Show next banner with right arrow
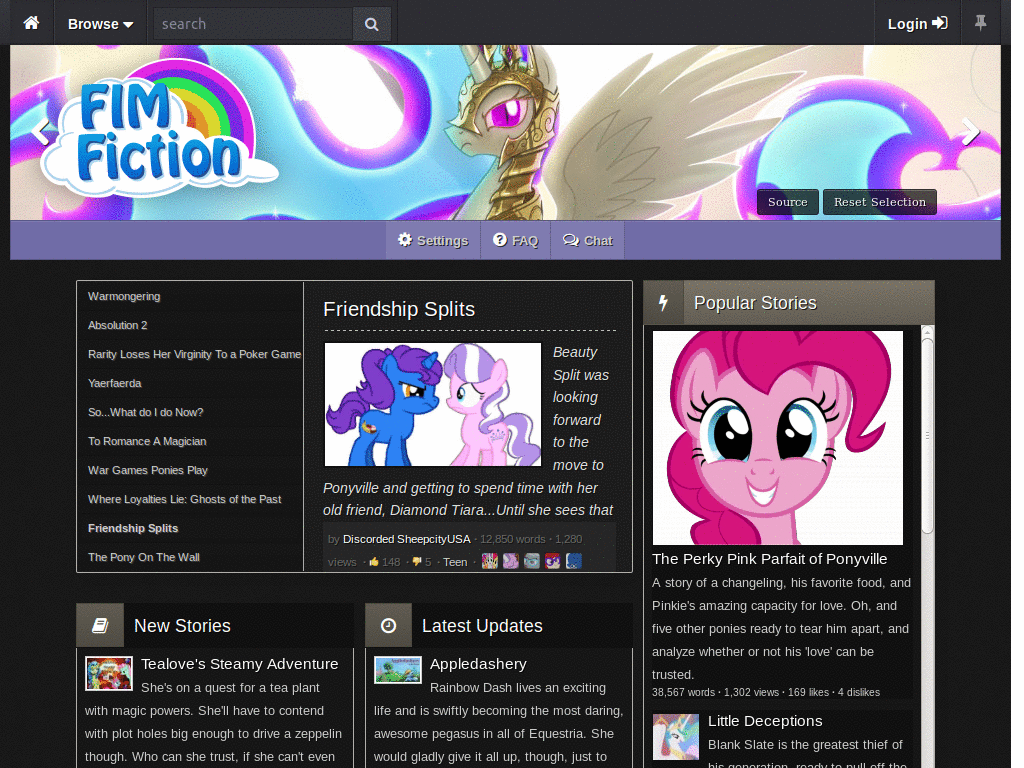The width and height of the screenshot is (1024, 768). pyautogui.click(x=970, y=131)
